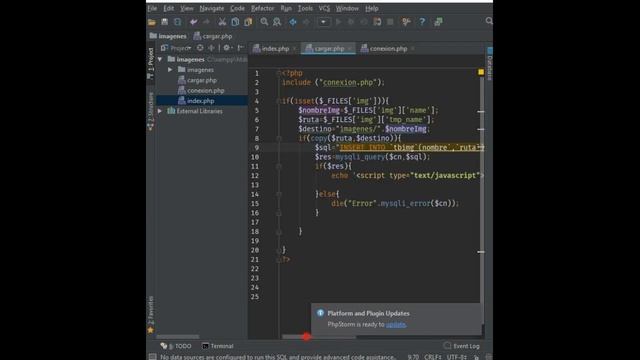The width and height of the screenshot is (640, 360).
Task: Open the Window menu
Action: [347, 8]
